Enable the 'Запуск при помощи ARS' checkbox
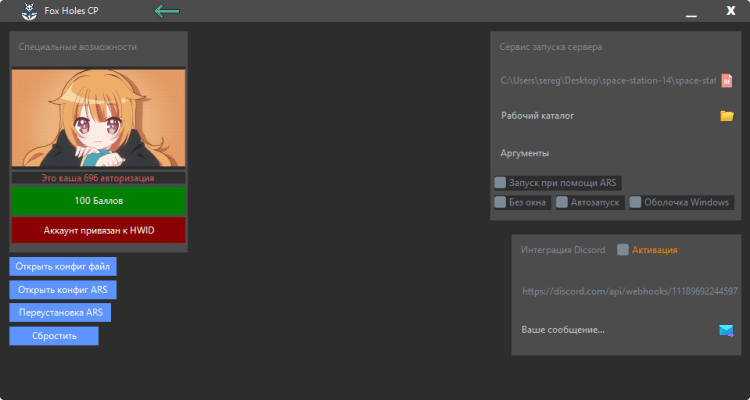Screen dimensions: 750x400 click(x=501, y=183)
